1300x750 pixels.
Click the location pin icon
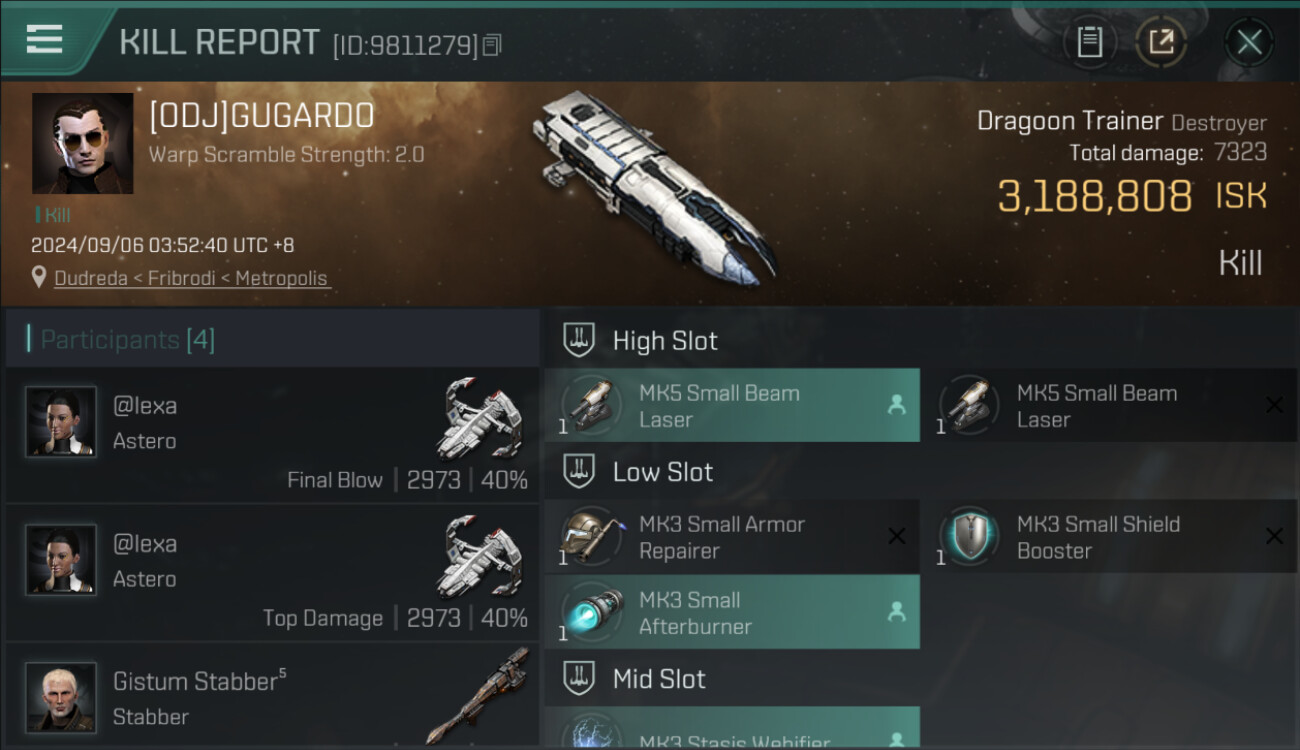[x=39, y=277]
